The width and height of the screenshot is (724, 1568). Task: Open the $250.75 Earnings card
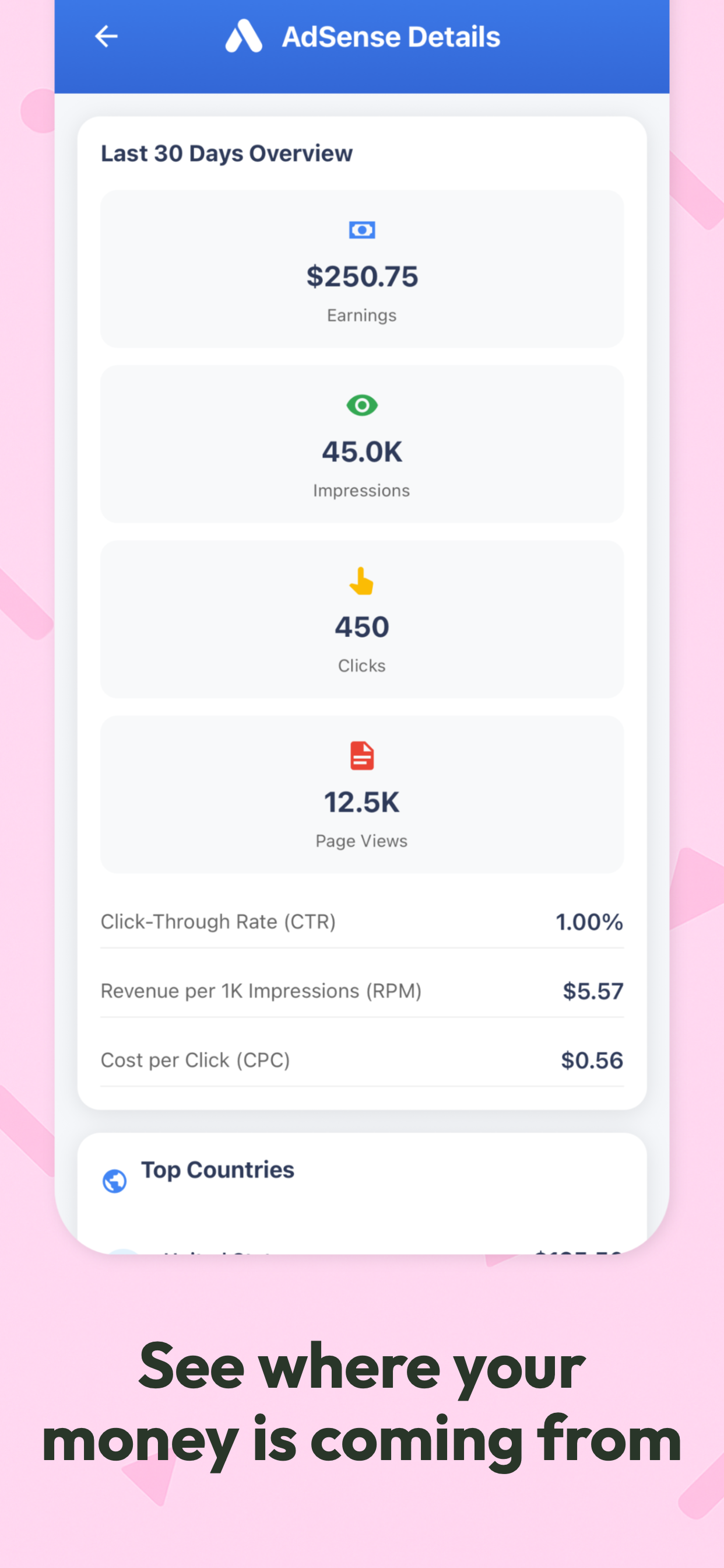[x=362, y=269]
